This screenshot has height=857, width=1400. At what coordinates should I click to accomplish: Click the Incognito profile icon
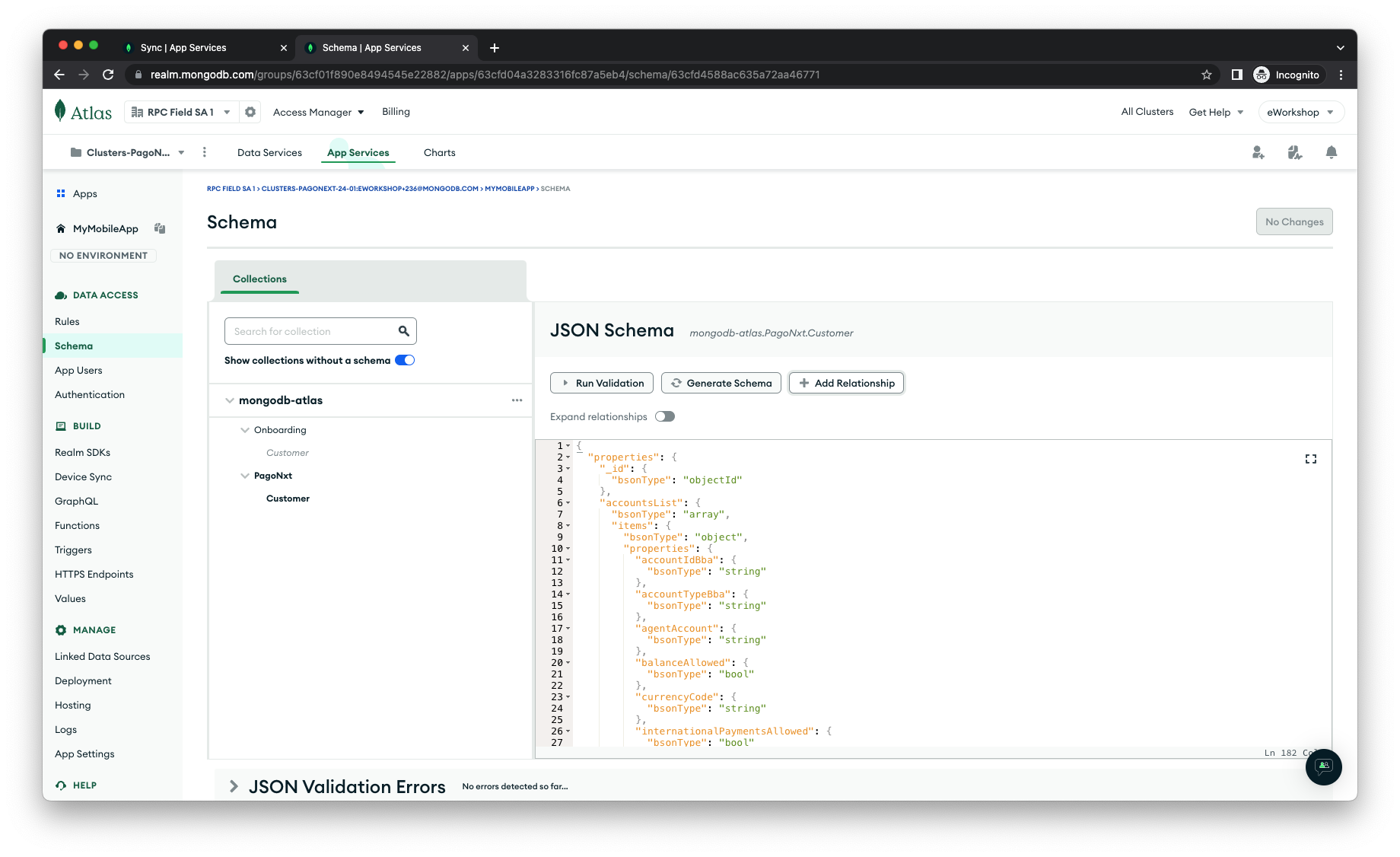click(1262, 75)
